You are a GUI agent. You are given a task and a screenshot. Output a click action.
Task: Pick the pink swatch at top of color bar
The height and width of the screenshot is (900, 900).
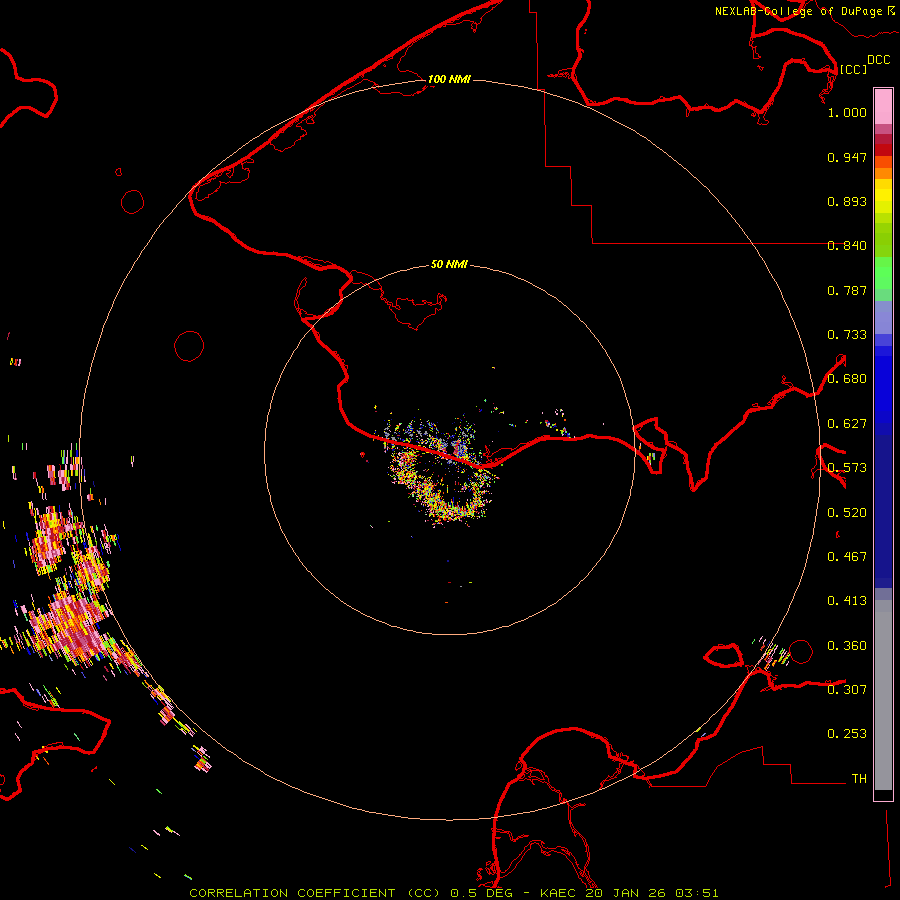tap(883, 105)
